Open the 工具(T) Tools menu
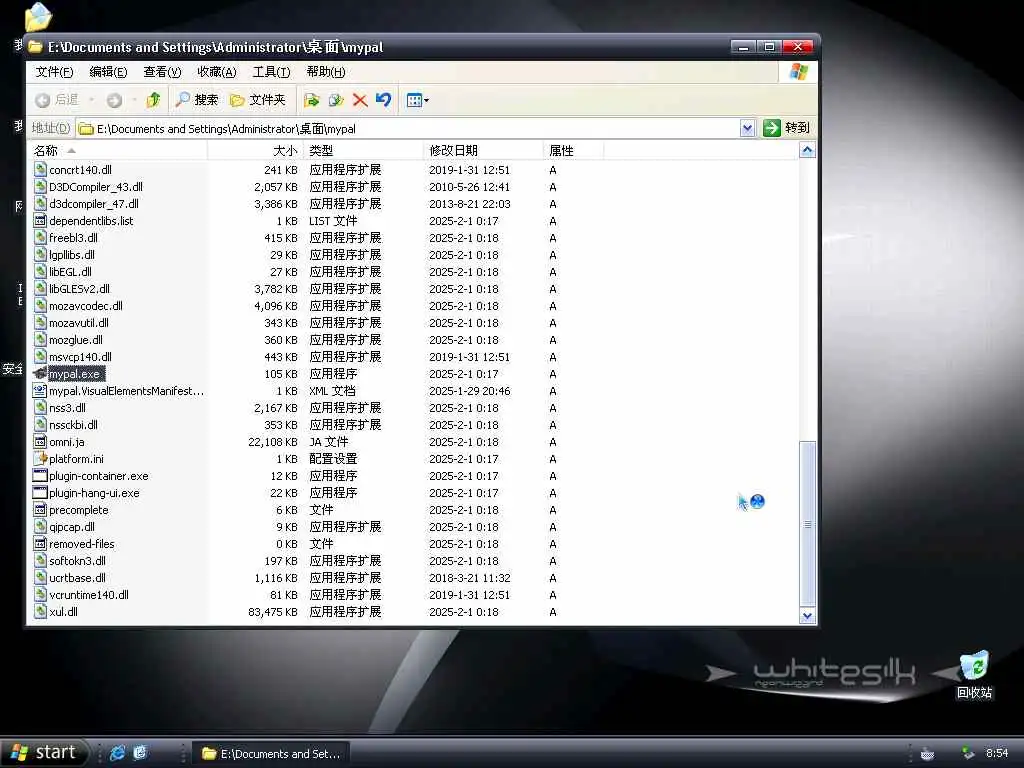 point(271,72)
